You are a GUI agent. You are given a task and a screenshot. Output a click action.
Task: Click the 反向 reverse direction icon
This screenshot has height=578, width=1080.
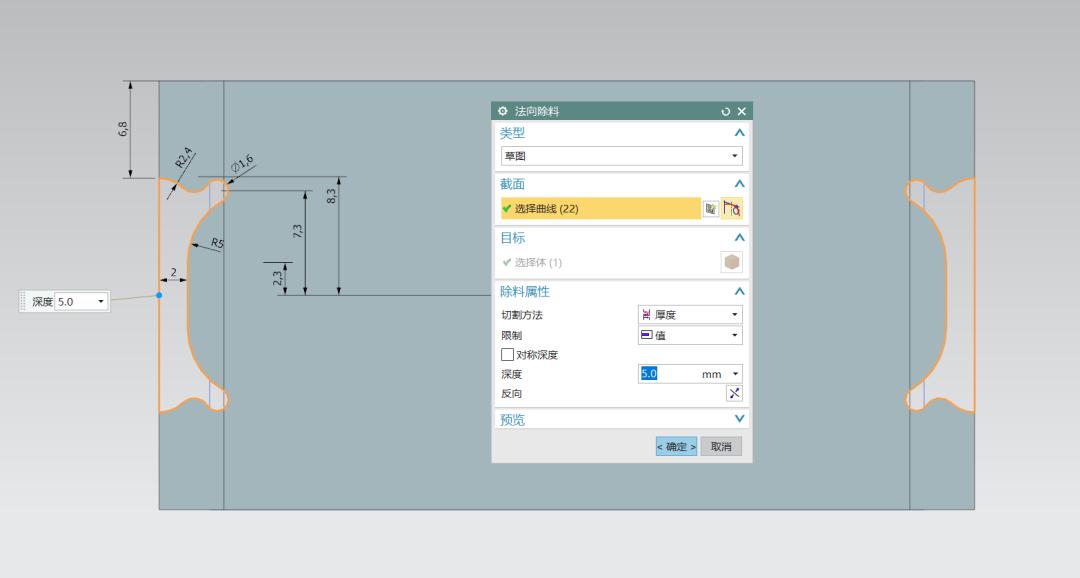coord(733,393)
